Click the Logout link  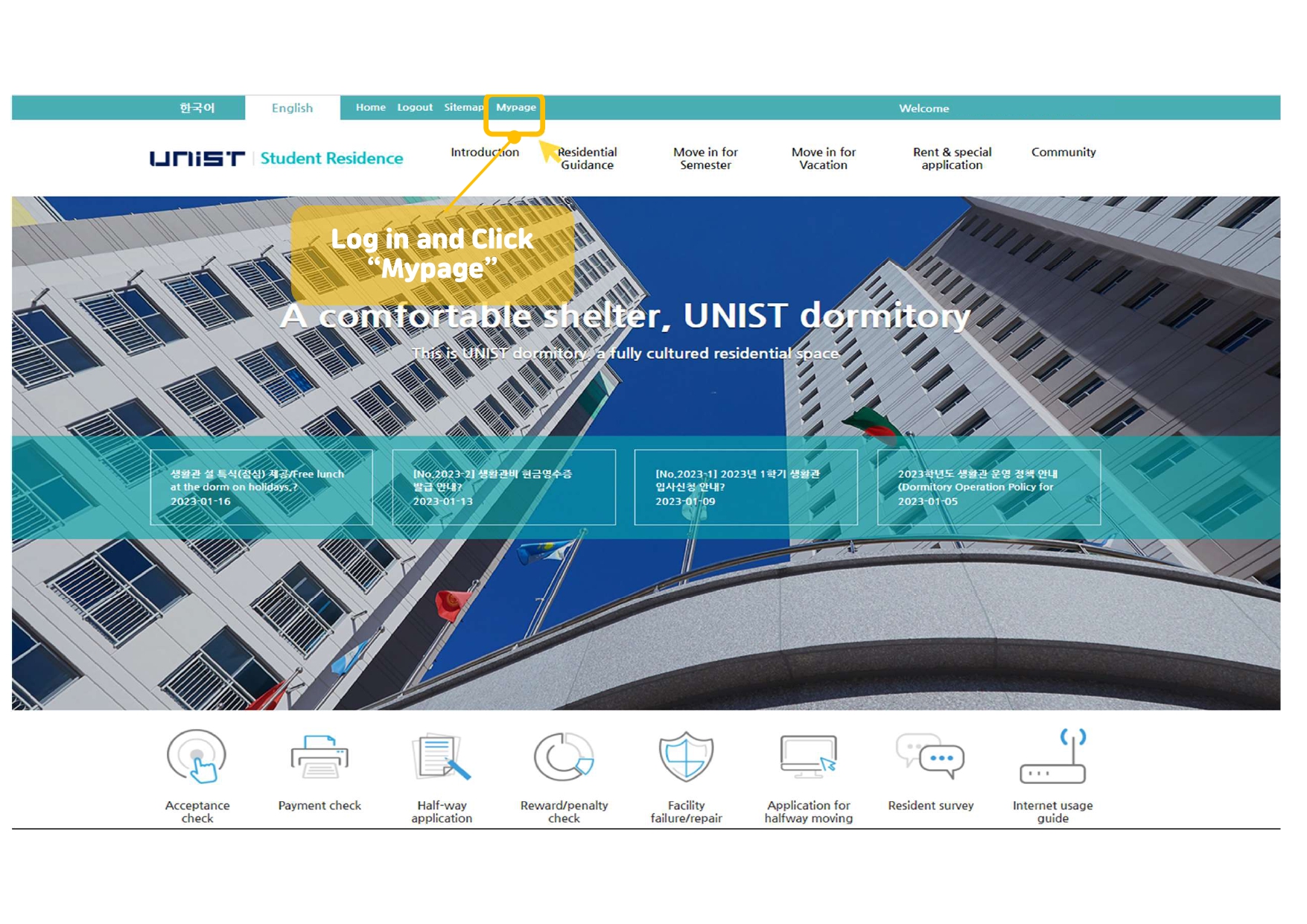coord(415,107)
